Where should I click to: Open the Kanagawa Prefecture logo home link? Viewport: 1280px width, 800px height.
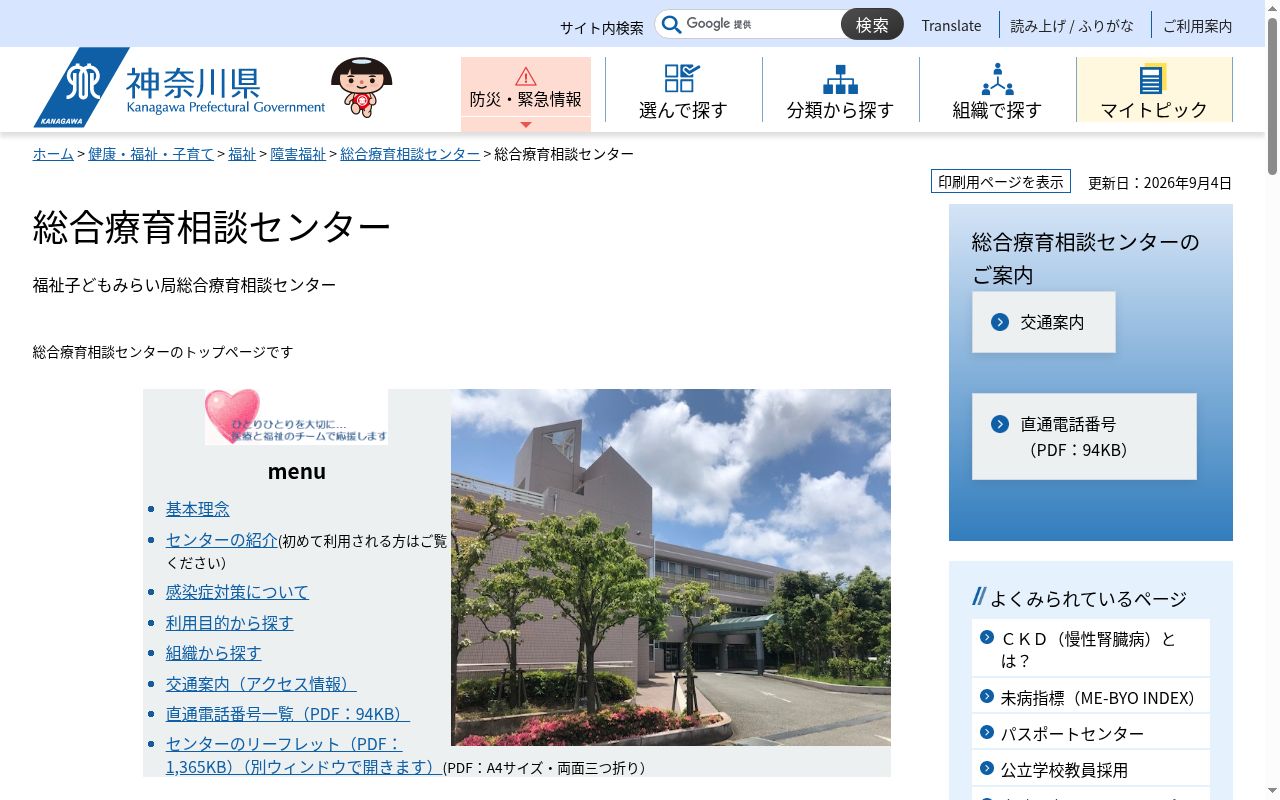180,88
